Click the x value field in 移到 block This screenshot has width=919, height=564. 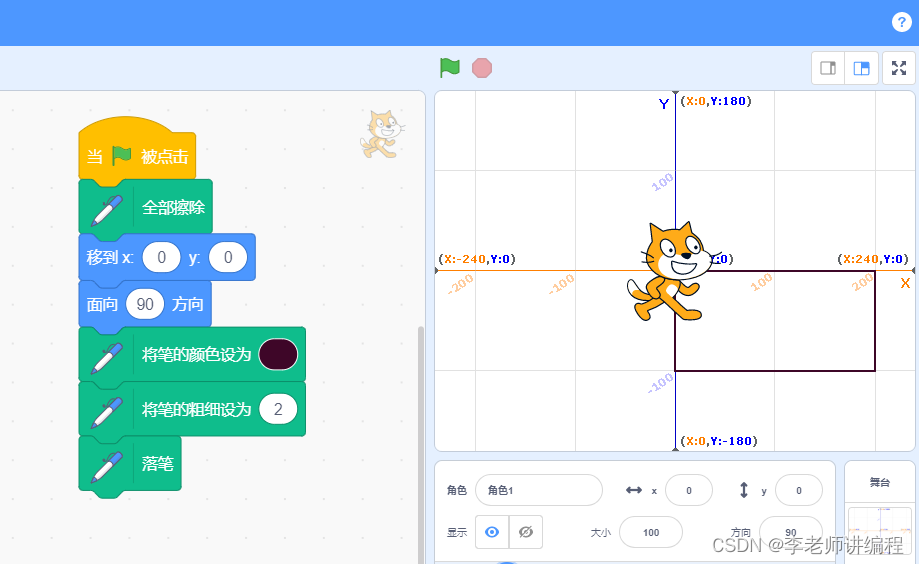click(x=162, y=257)
